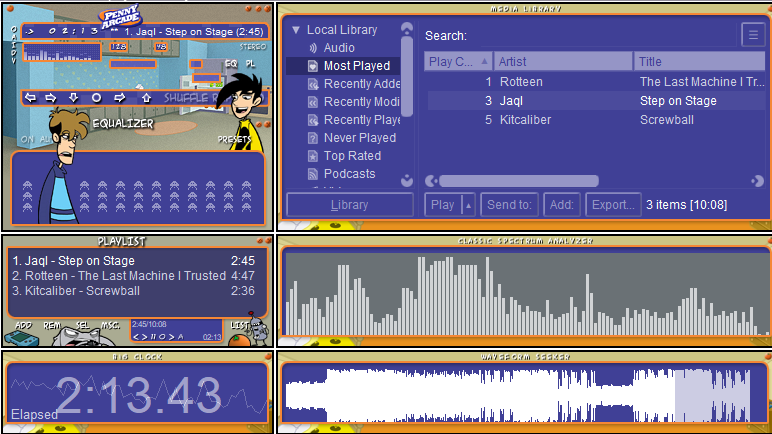Turn the equalizer ON switch
The height and width of the screenshot is (434, 772).
pyautogui.click(x=27, y=139)
